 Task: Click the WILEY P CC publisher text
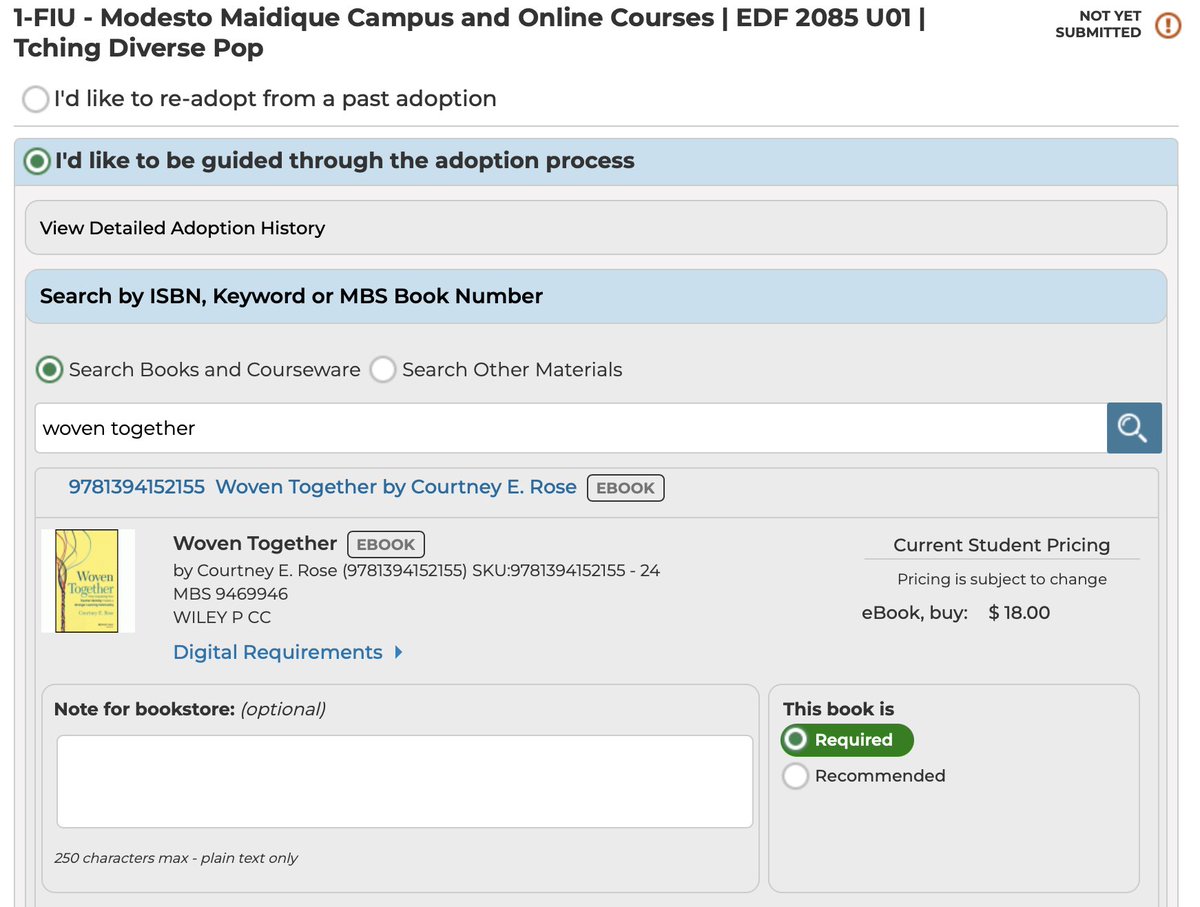222,617
